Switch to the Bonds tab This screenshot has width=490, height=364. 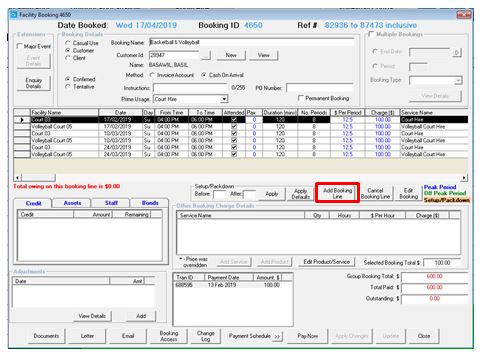click(x=150, y=203)
